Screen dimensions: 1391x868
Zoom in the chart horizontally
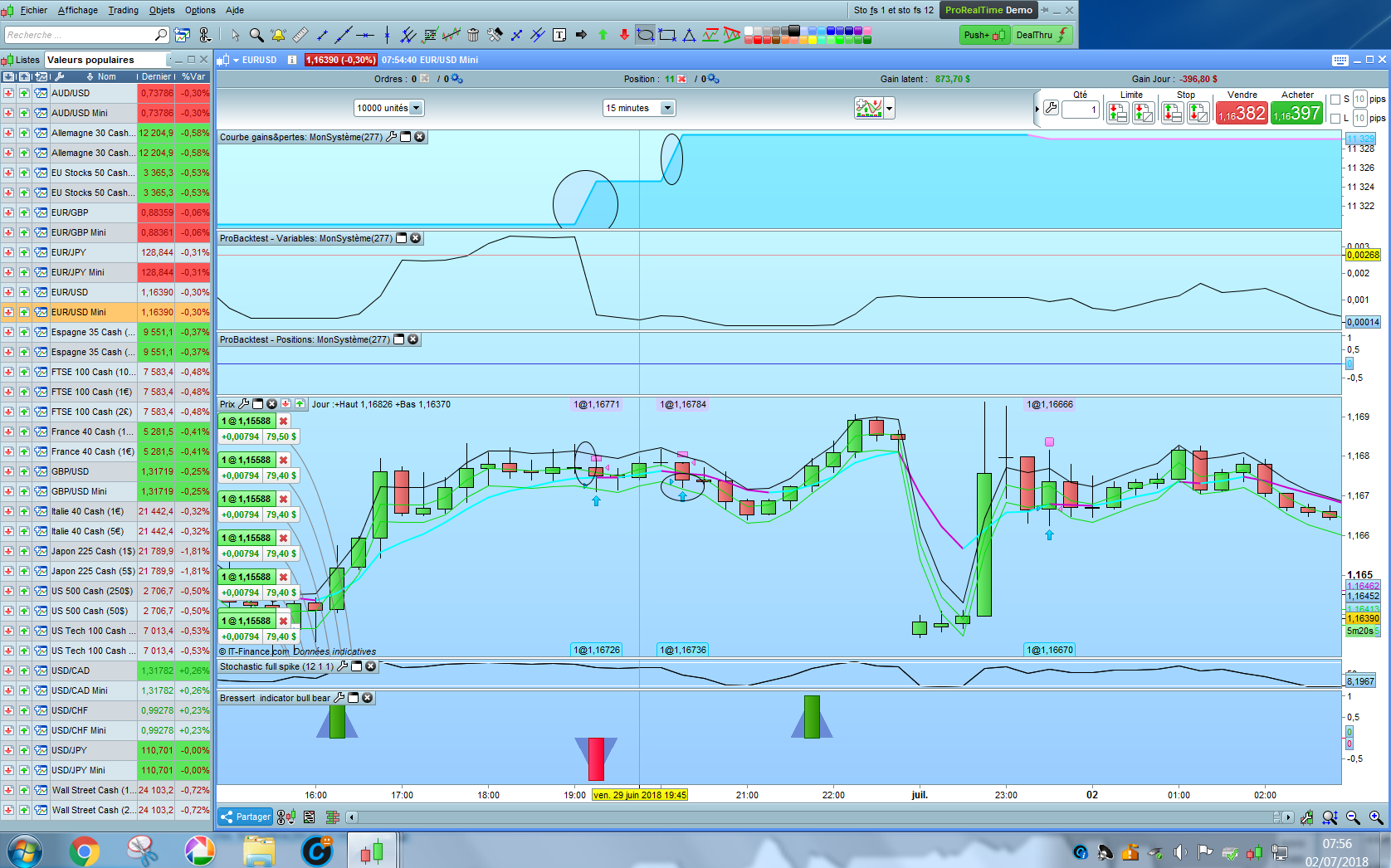1376,817
